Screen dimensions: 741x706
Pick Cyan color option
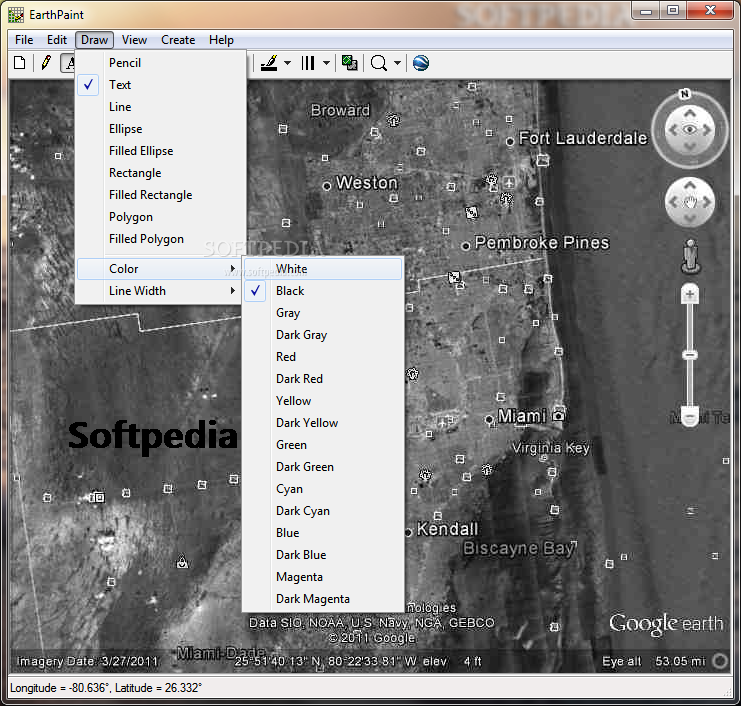(323, 489)
